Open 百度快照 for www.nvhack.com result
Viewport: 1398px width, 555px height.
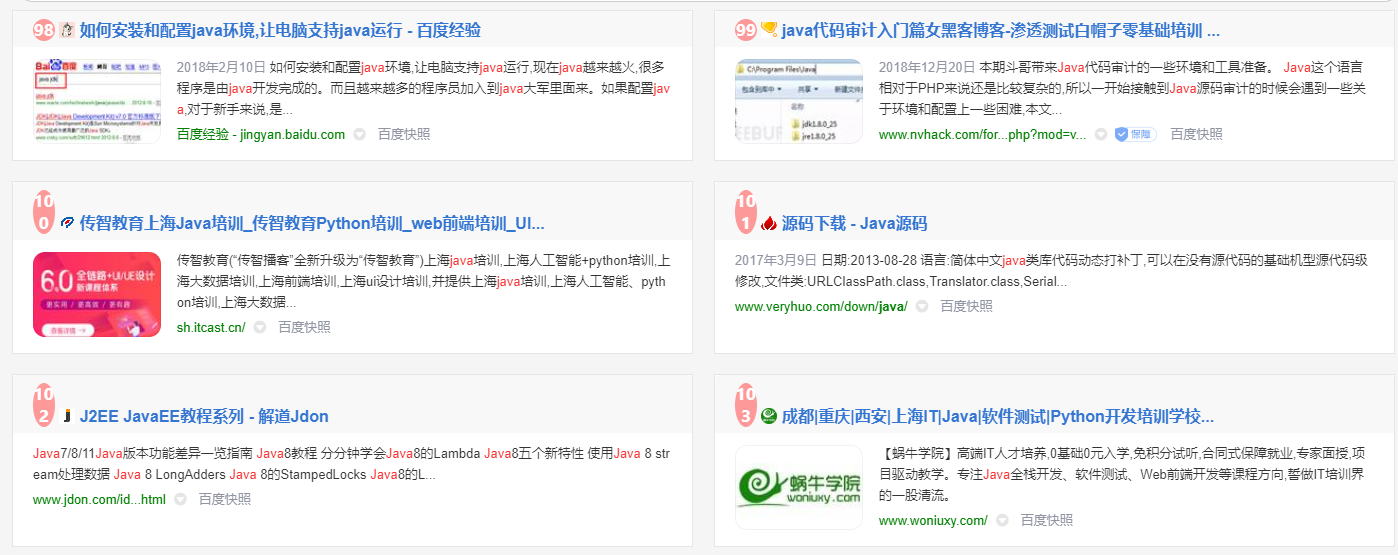[1197, 134]
